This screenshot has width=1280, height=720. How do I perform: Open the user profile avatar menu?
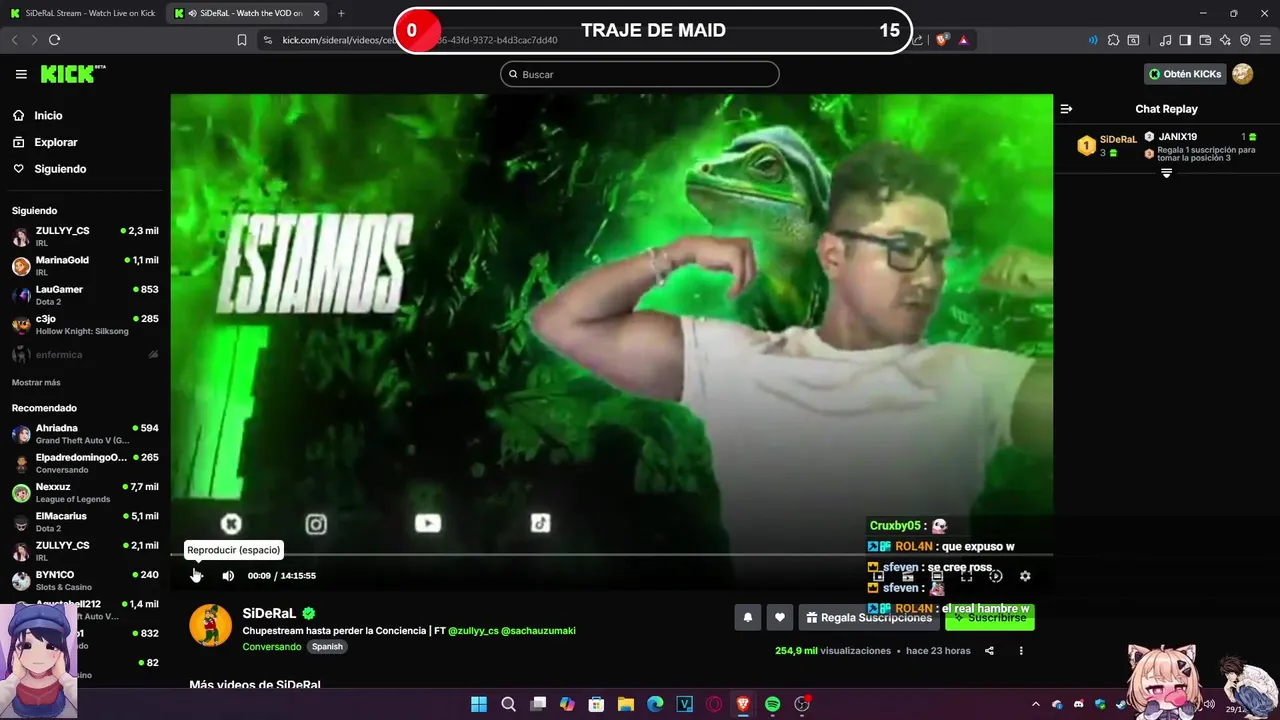[1242, 74]
